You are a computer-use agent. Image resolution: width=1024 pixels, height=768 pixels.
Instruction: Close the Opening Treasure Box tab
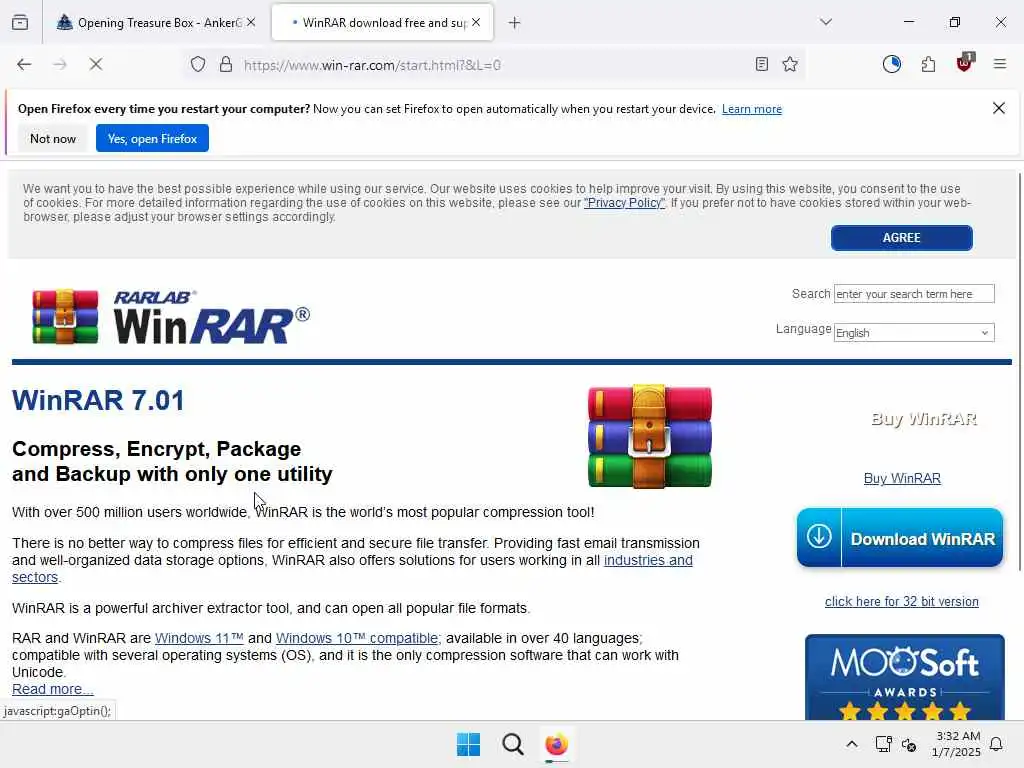pyautogui.click(x=251, y=22)
